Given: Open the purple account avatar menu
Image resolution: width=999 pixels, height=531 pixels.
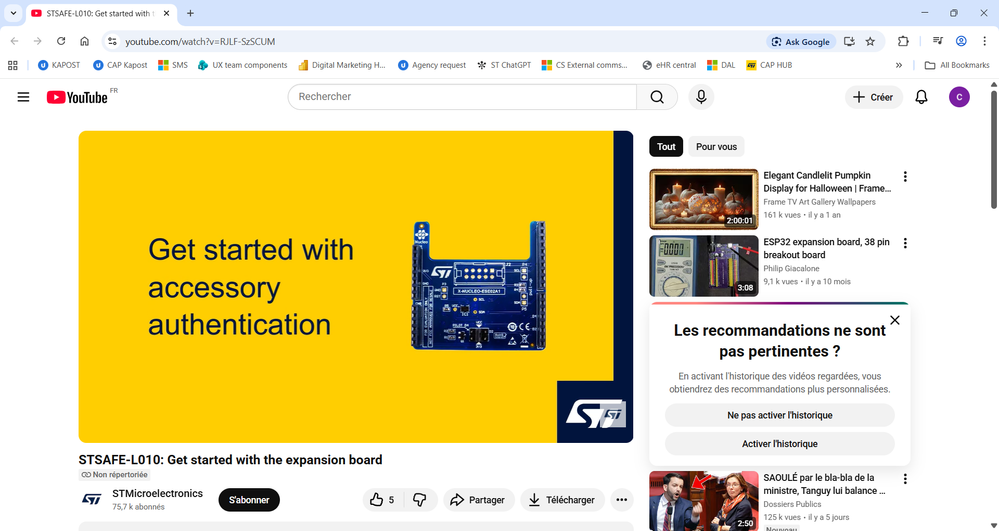Looking at the screenshot, I should tap(959, 97).
